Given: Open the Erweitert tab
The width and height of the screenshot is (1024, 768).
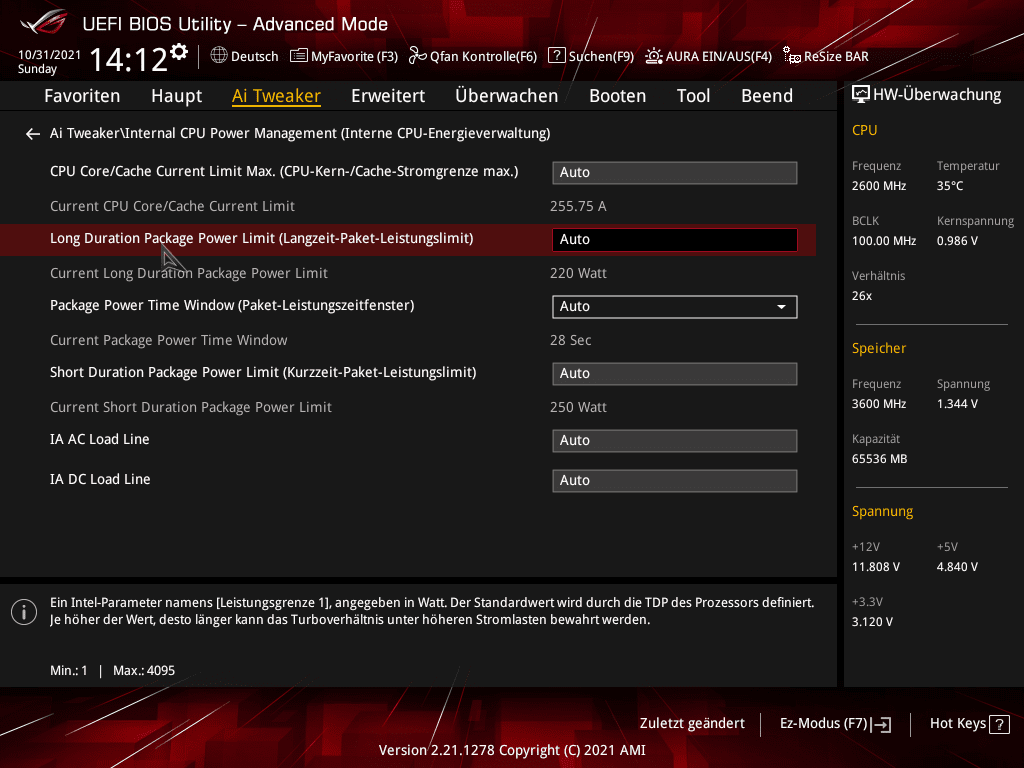Looking at the screenshot, I should tap(388, 96).
